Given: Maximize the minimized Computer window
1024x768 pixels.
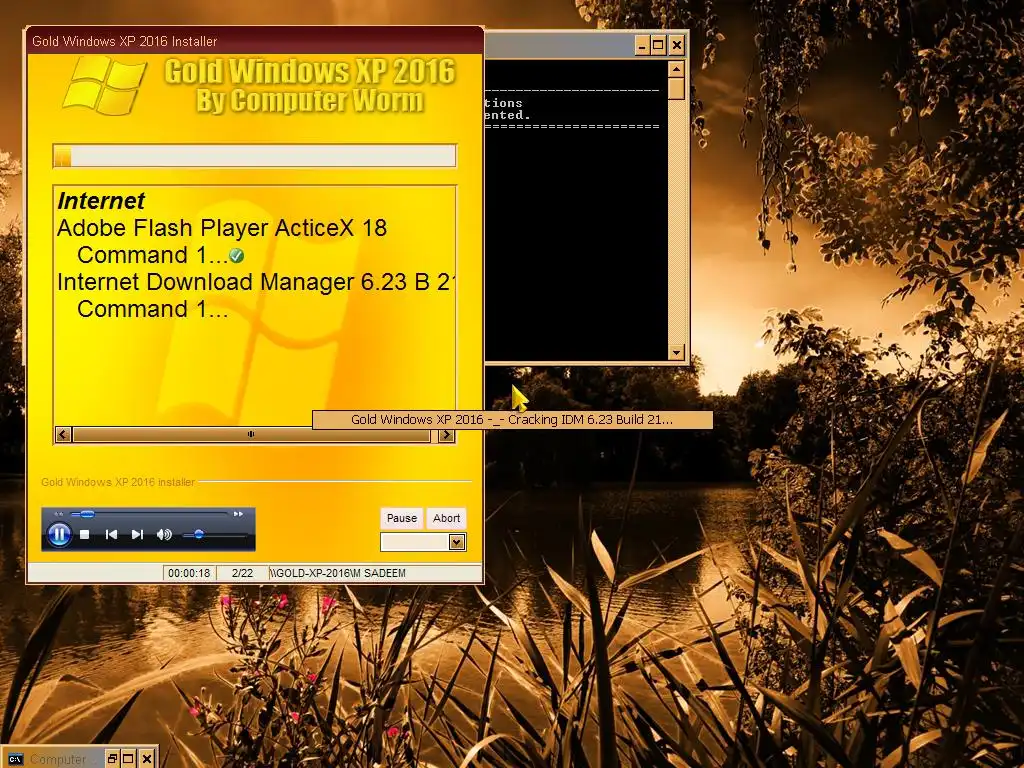Looking at the screenshot, I should 128,759.
